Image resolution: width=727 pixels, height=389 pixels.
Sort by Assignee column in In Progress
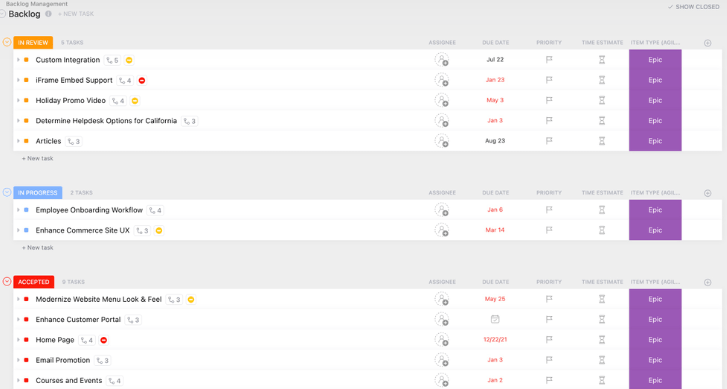pyautogui.click(x=442, y=193)
